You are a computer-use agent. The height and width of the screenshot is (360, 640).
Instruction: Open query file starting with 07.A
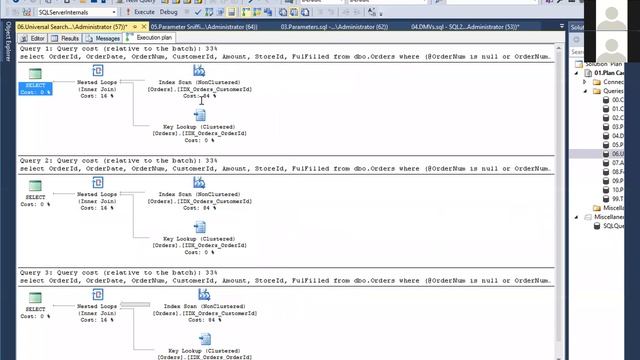point(613,163)
